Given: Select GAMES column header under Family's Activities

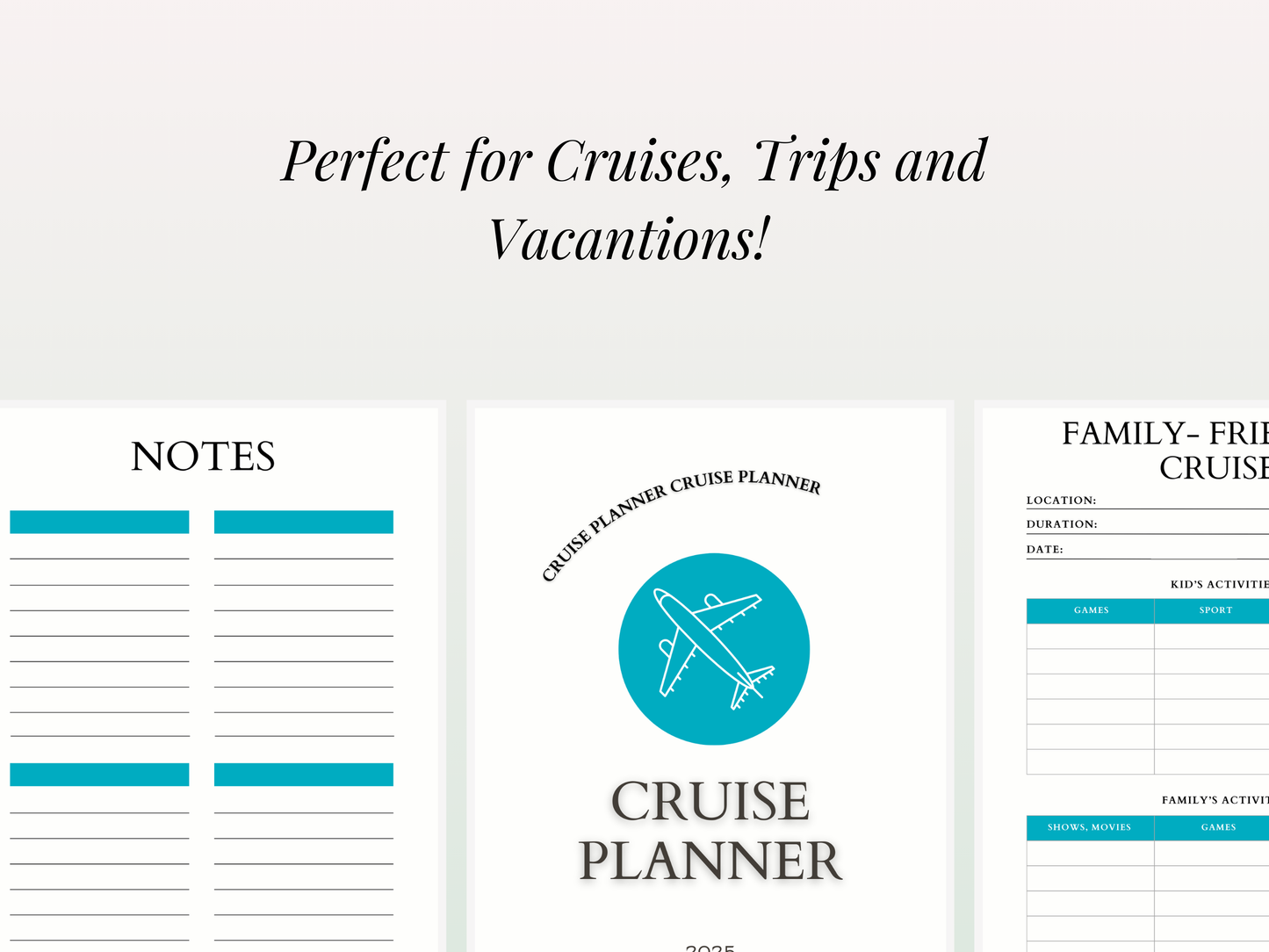Looking at the screenshot, I should click(x=1218, y=827).
